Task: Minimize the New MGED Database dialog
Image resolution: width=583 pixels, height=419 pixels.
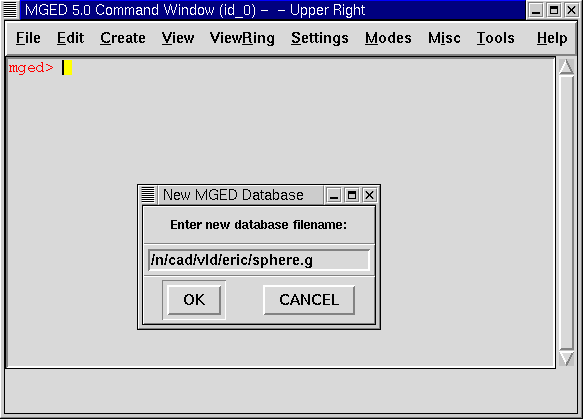Action: pos(334,195)
